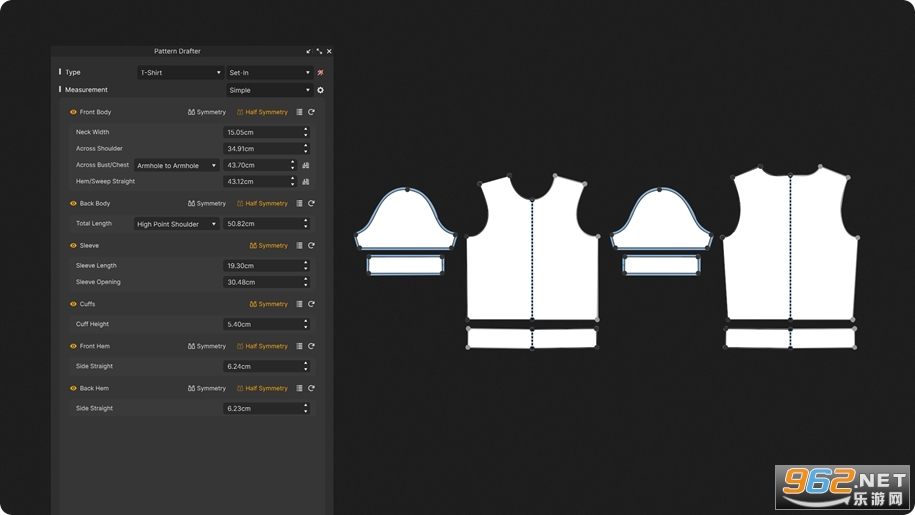The height and width of the screenshot is (515, 915).
Task: Click the Cuff Height 5.40cm field
Action: click(266, 324)
